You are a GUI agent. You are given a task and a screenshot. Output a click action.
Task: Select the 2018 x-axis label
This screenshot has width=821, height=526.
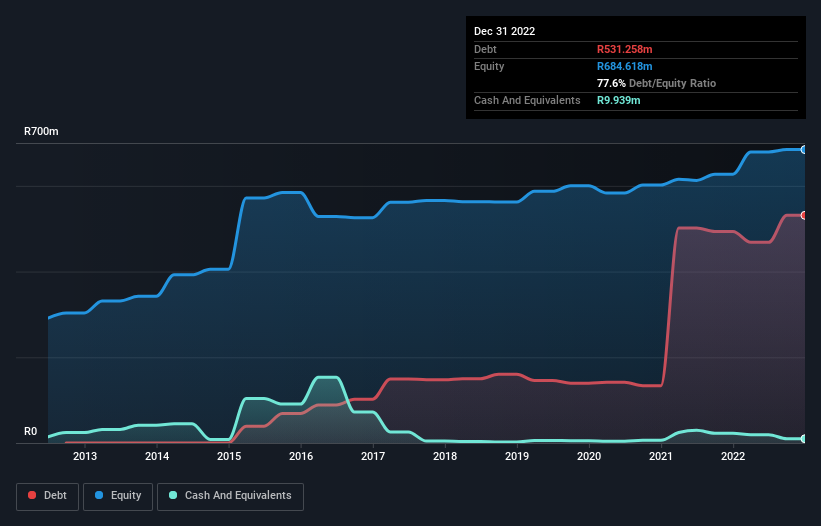pyautogui.click(x=445, y=456)
